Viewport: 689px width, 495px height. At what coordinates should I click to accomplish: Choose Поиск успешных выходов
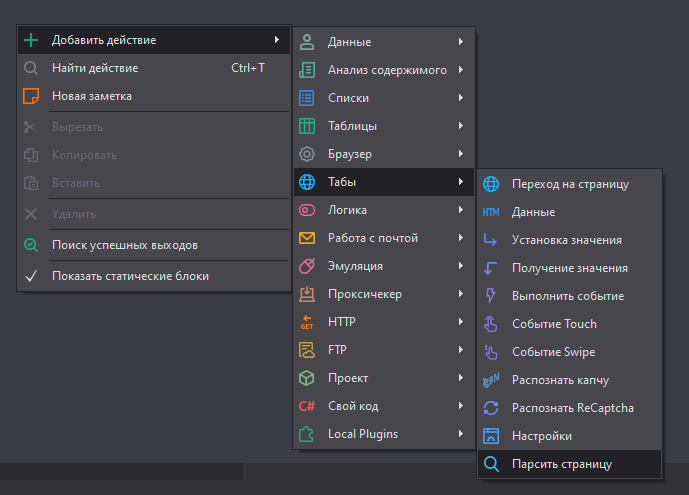[x=124, y=244]
